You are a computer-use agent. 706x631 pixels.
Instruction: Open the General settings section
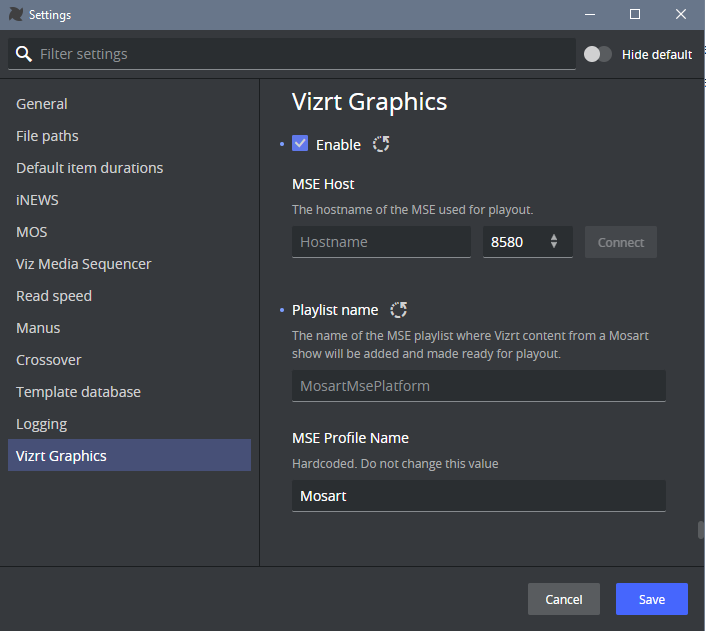(129, 104)
